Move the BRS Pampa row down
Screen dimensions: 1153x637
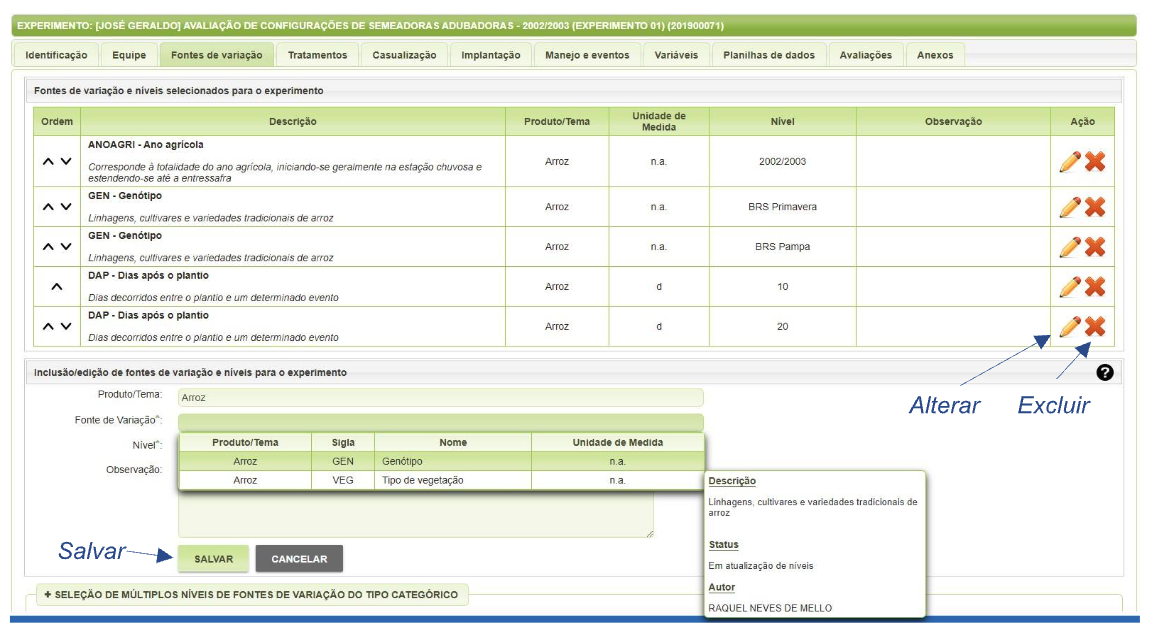[66, 246]
